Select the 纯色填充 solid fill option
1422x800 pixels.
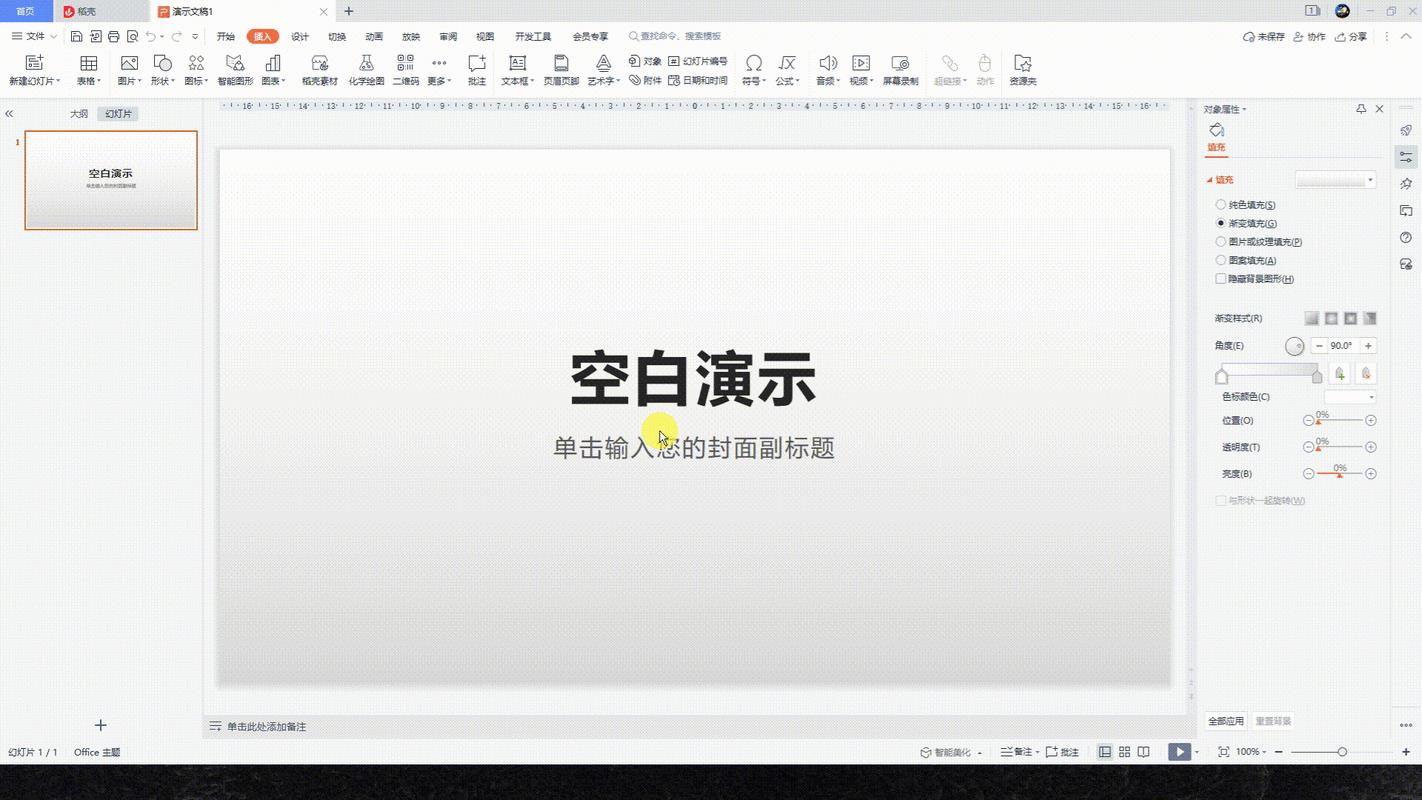1221,204
